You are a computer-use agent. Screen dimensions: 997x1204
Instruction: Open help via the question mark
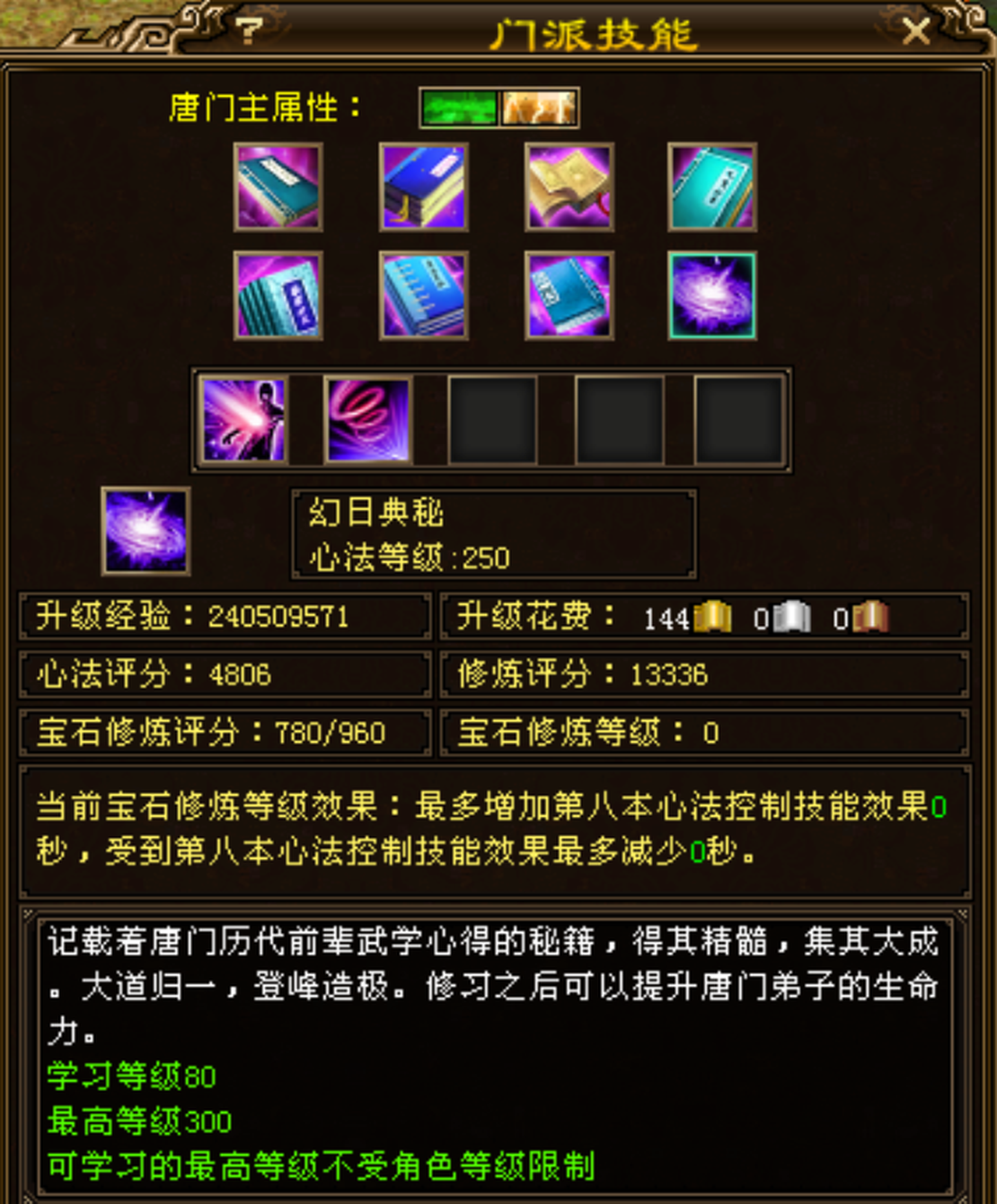(250, 31)
